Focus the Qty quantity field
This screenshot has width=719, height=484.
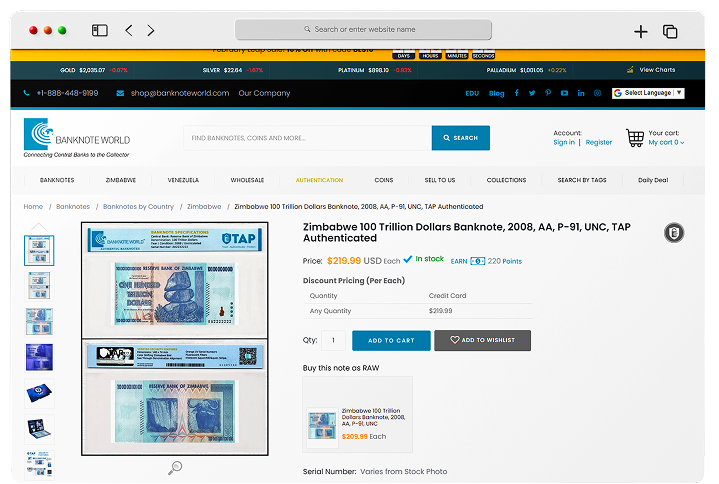click(x=333, y=341)
